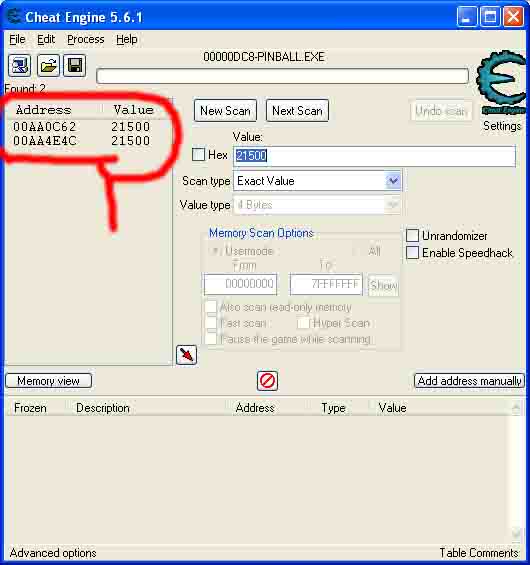Click the scan progress bar
Viewport: 530px width, 565px height.
coord(282,76)
